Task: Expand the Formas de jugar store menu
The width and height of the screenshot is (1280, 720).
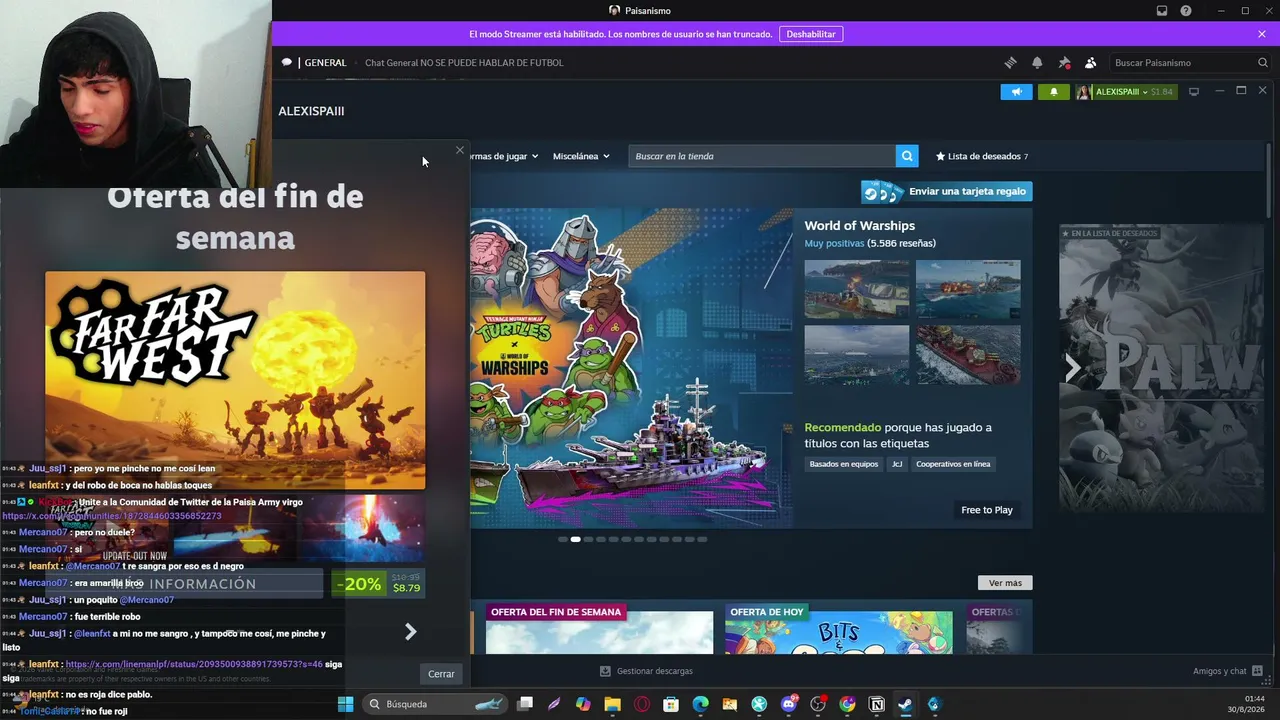Action: [x=505, y=156]
